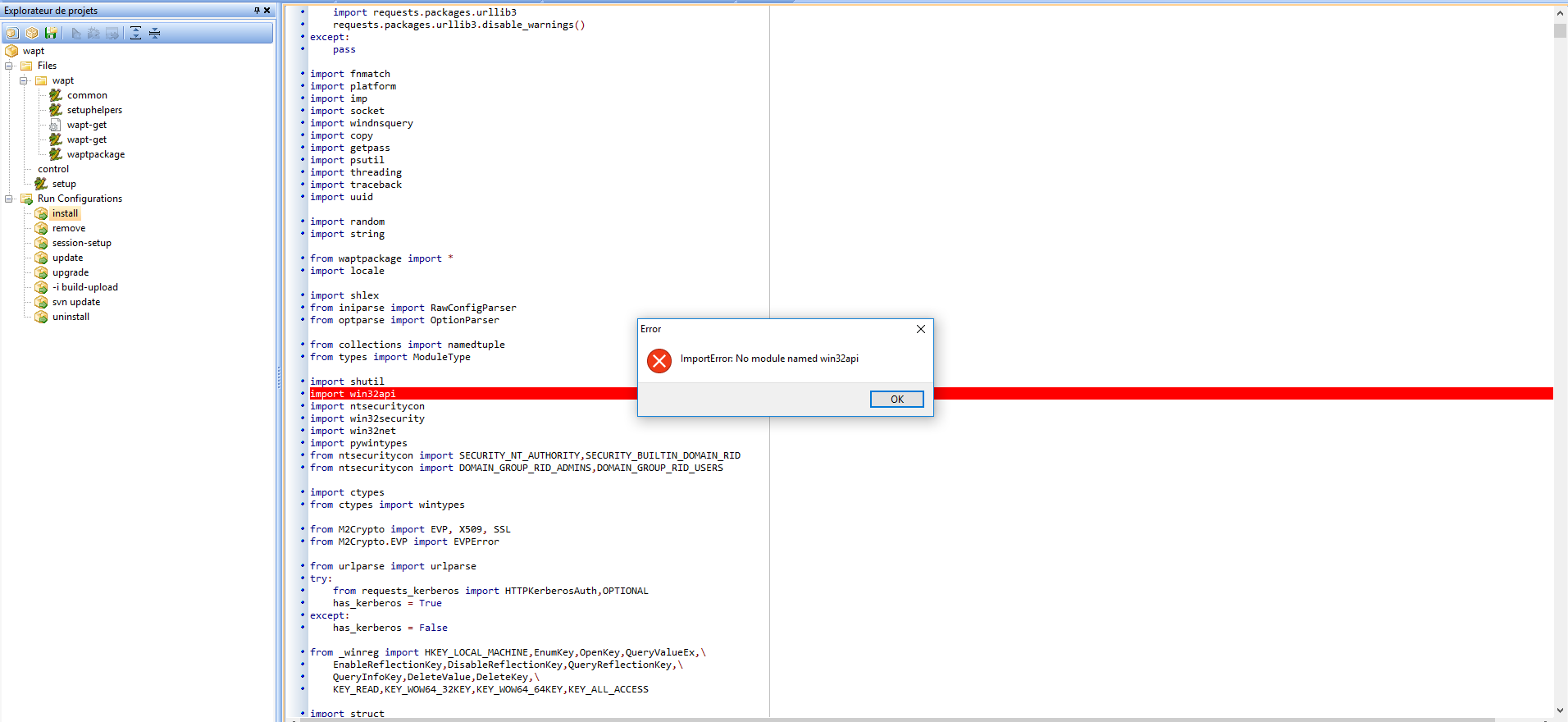This screenshot has width=1568, height=722.
Task: Click gutter dot beside 'import shlex'
Action: 303,295
